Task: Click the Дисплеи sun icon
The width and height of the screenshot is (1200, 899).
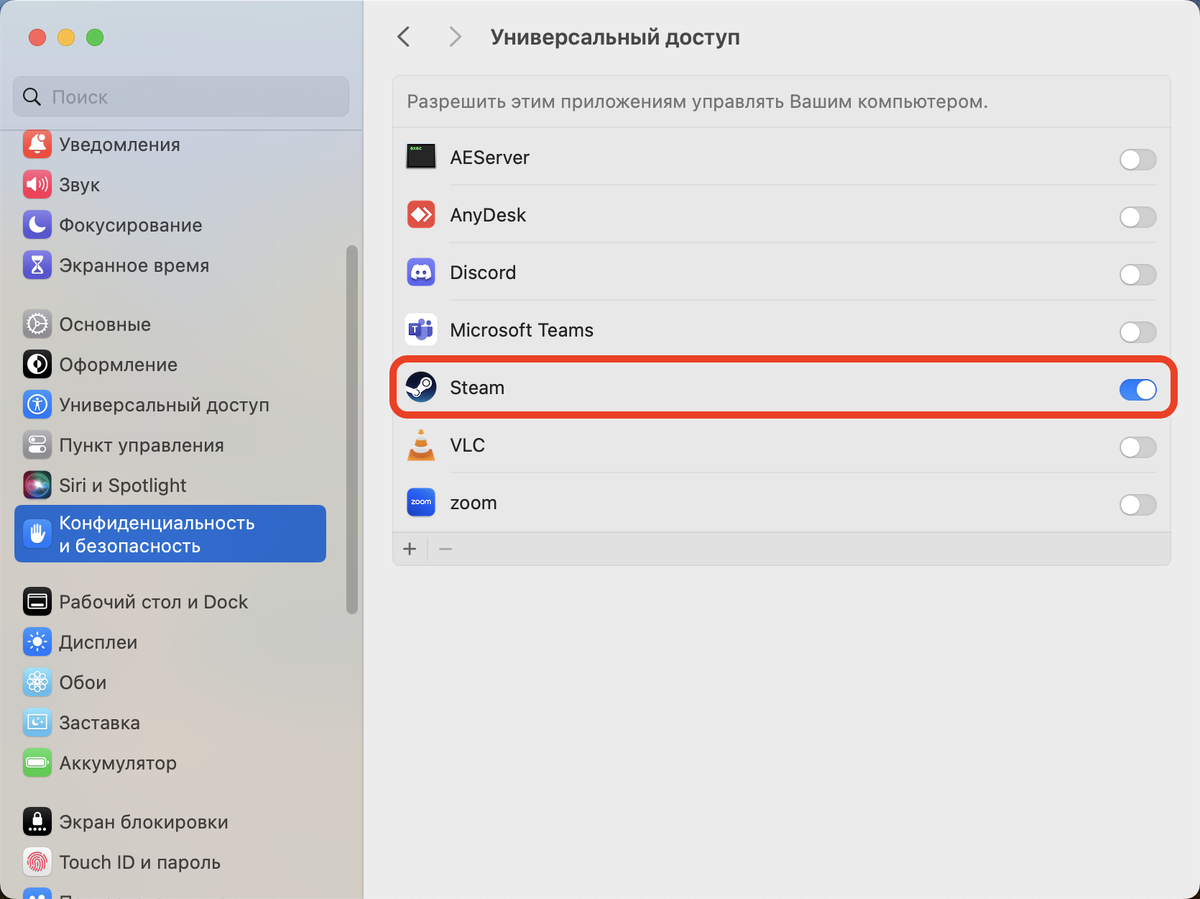Action: click(x=37, y=642)
